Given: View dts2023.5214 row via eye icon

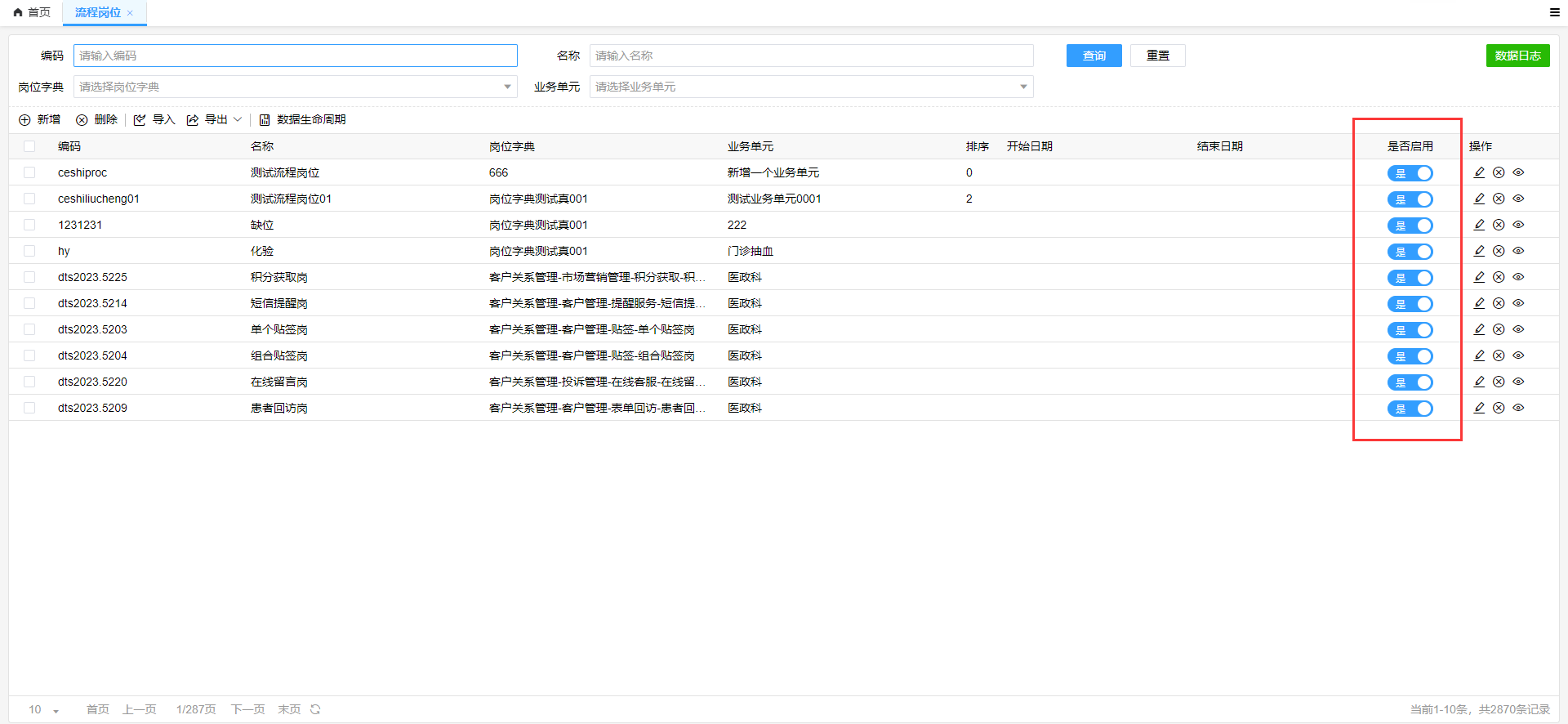Looking at the screenshot, I should [1518, 303].
